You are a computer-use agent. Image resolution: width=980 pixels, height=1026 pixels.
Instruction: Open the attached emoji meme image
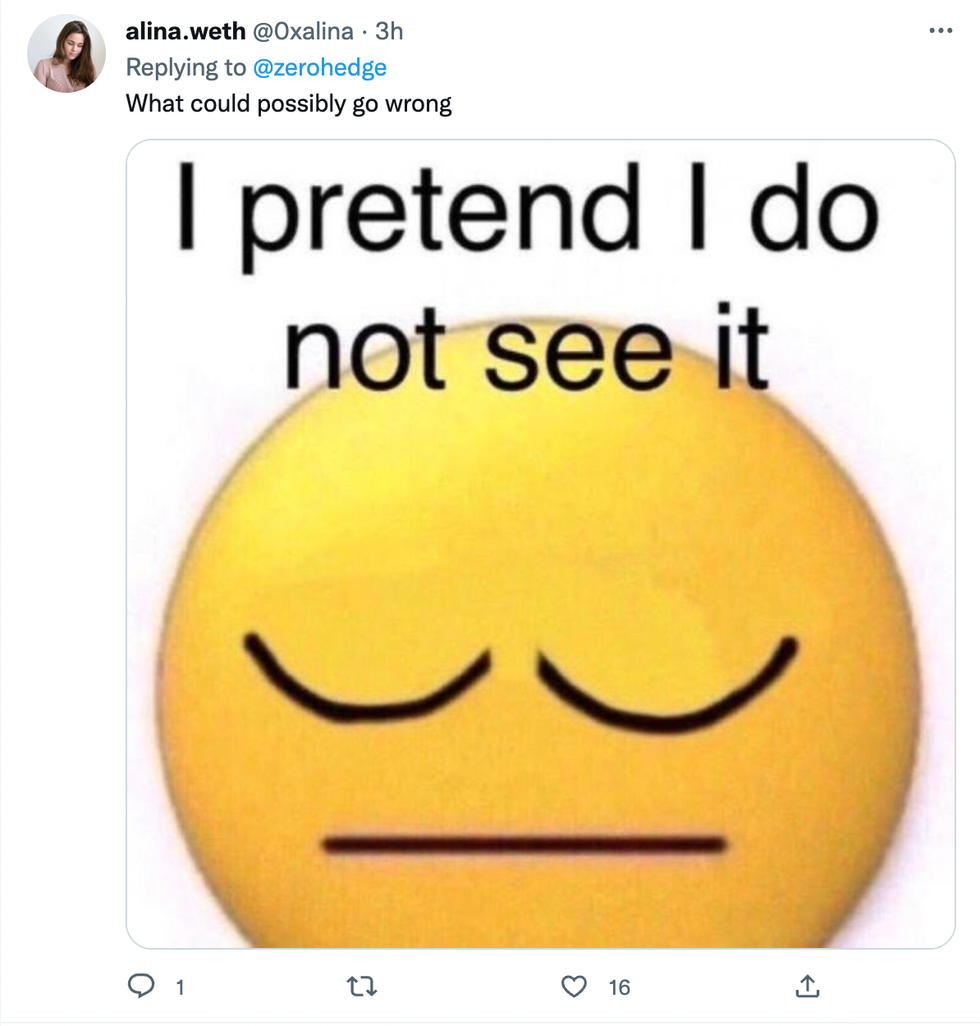540,560
